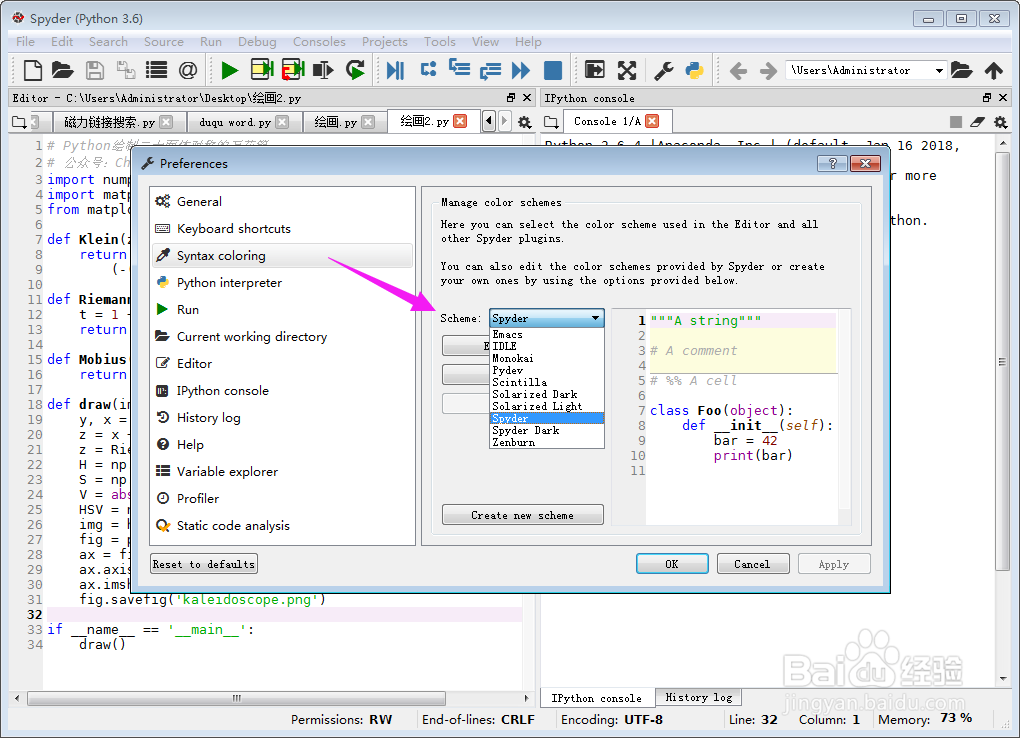Toggle fullscreen mode icon
Image resolution: width=1020 pixels, height=738 pixels.
(x=626, y=70)
